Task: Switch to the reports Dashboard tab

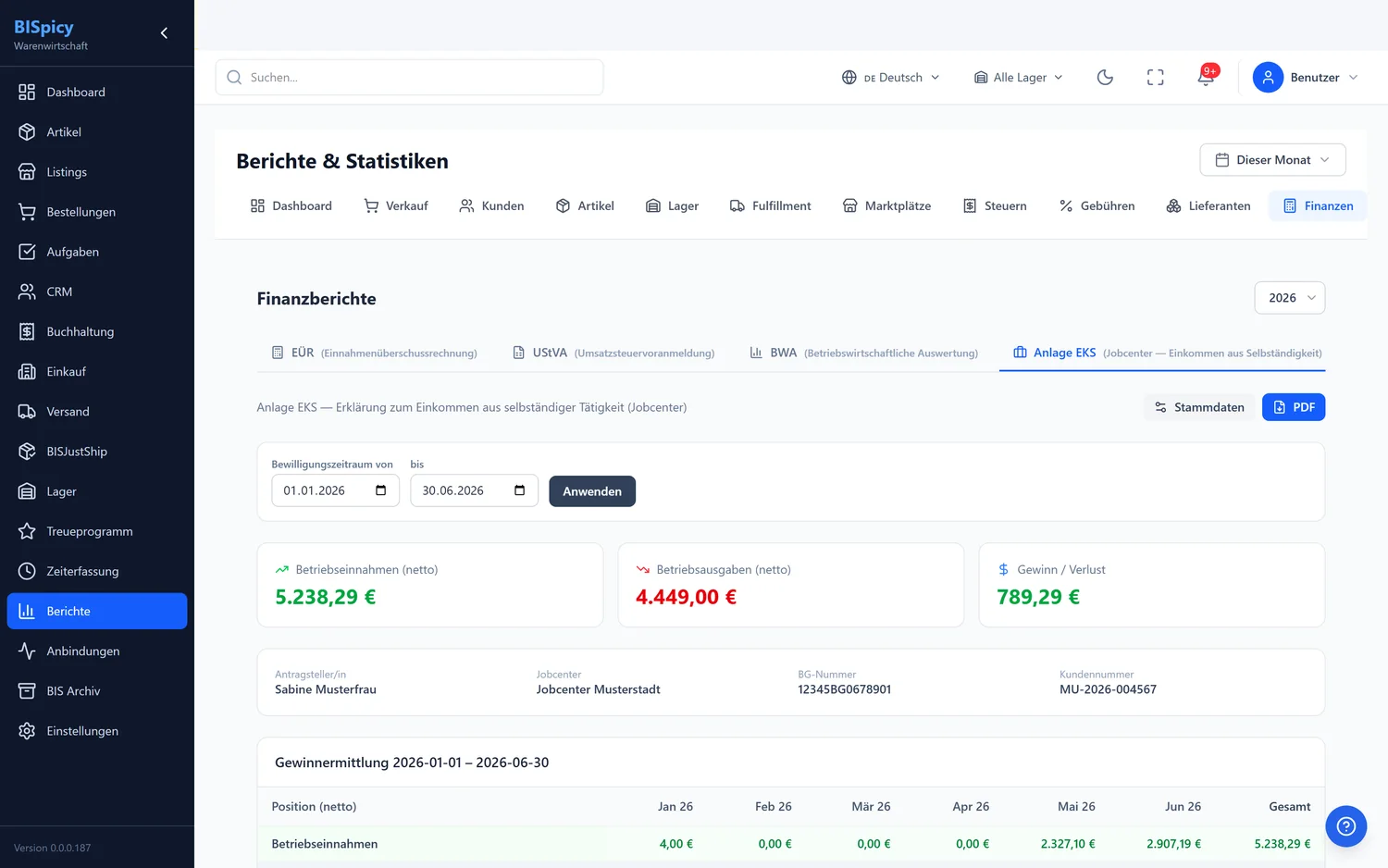Action: [x=291, y=206]
